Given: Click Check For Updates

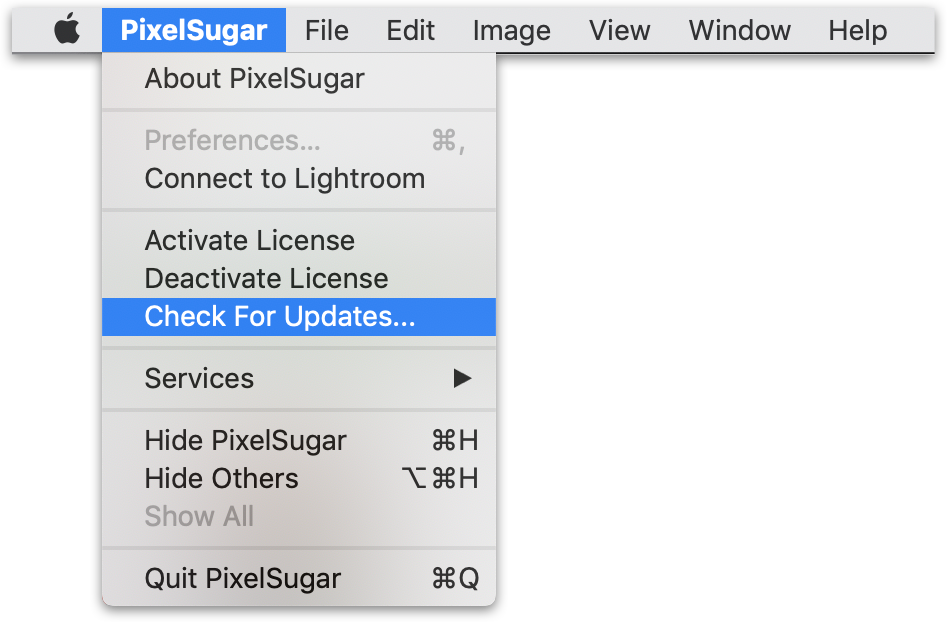Looking at the screenshot, I should point(280,317).
